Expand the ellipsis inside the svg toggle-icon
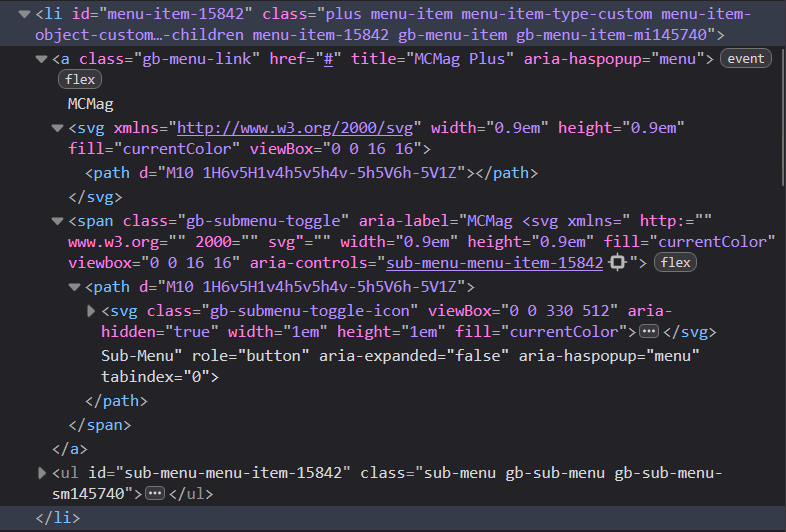This screenshot has height=532, width=786. click(x=649, y=331)
